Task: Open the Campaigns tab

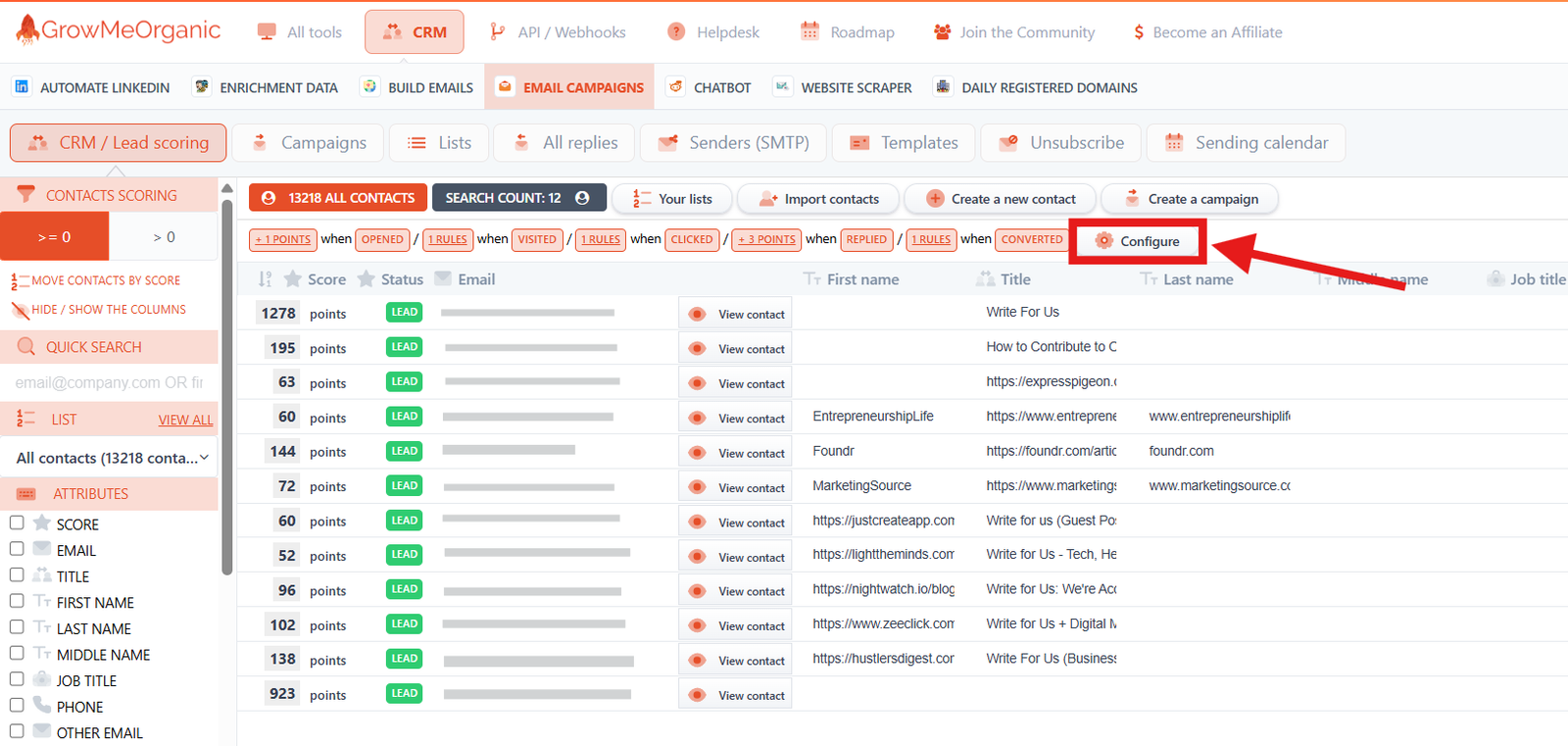Action: [308, 142]
